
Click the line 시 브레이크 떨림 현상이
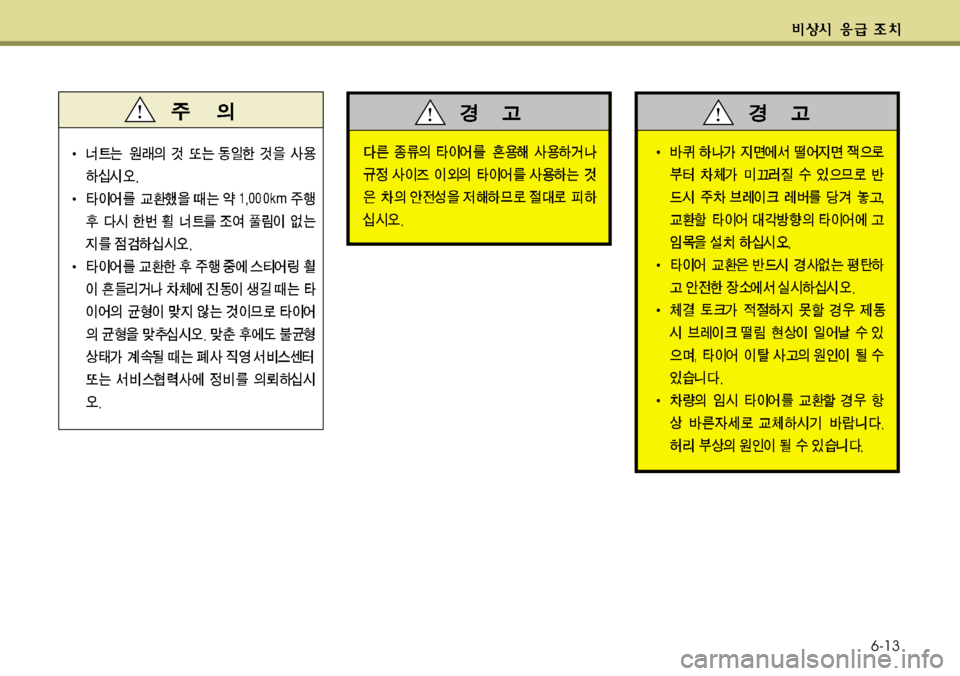(x=777, y=333)
